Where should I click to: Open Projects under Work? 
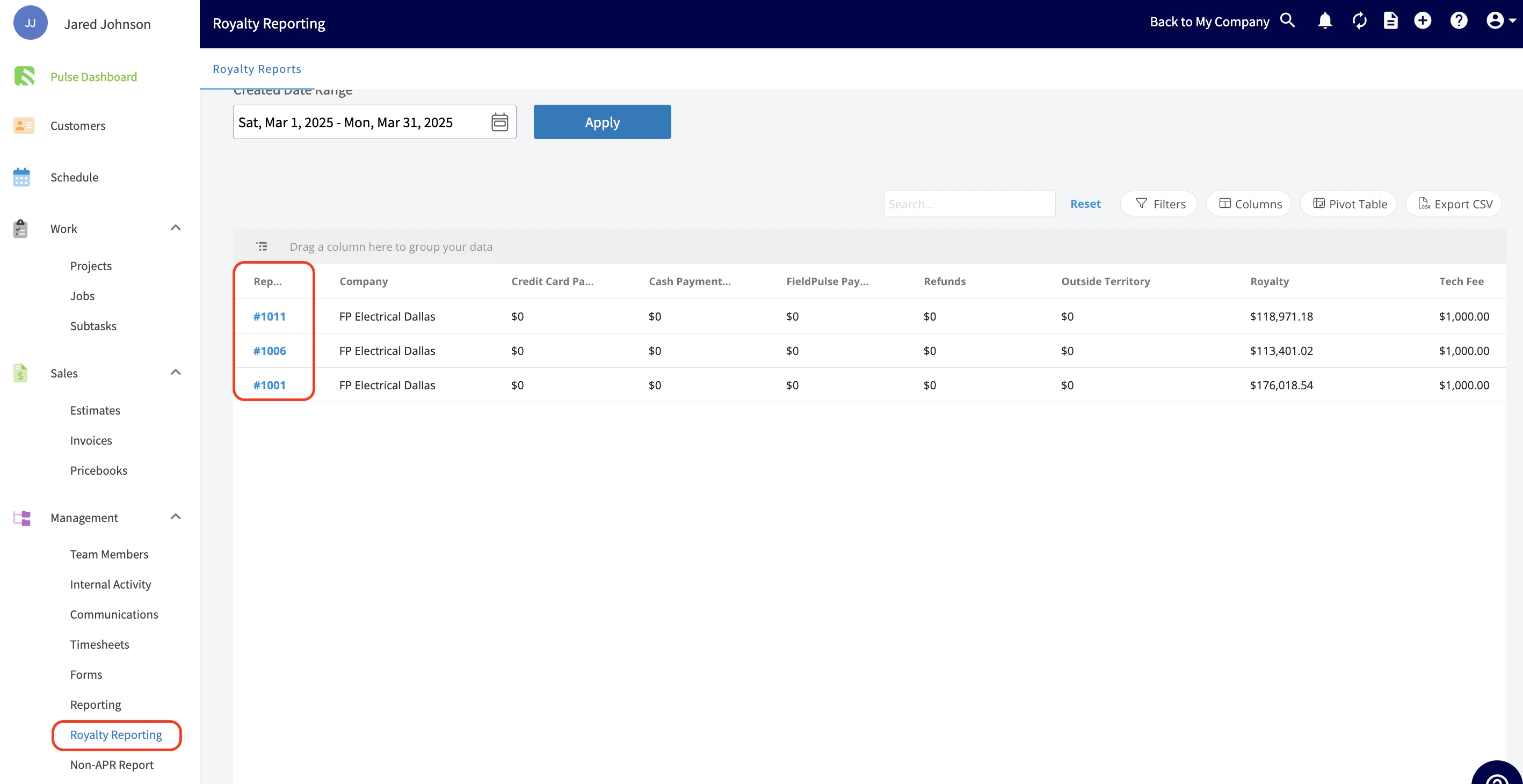click(90, 266)
